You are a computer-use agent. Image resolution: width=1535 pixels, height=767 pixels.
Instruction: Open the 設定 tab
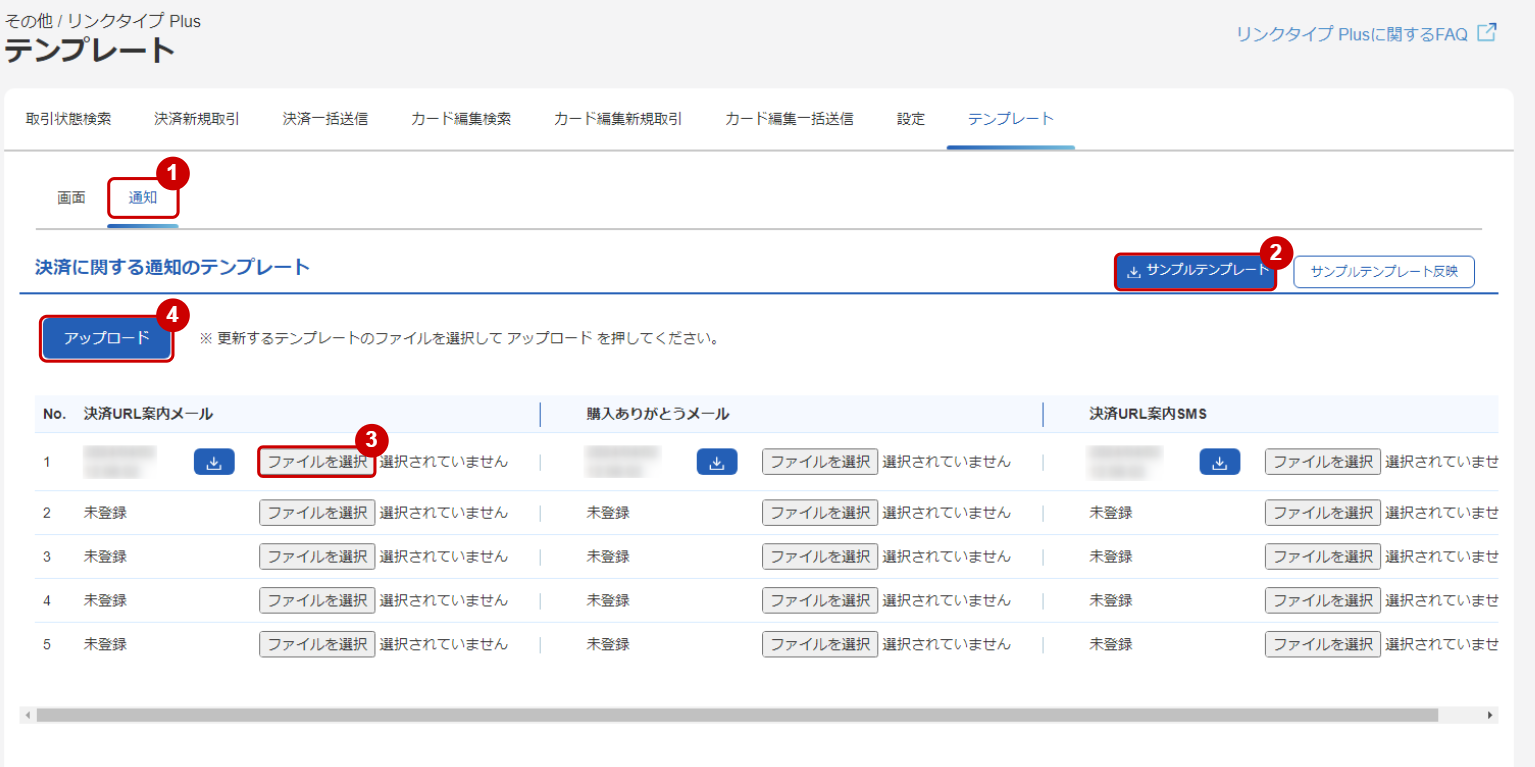(x=911, y=119)
